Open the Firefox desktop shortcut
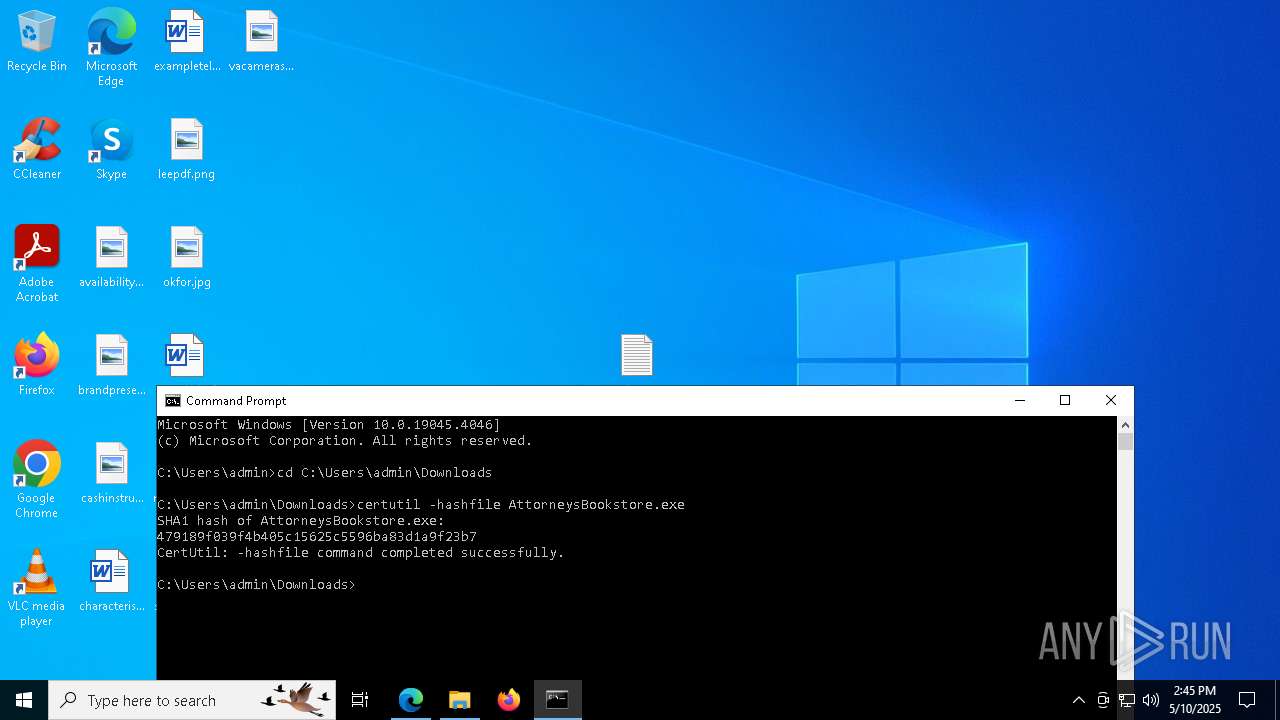The image size is (1280, 720). coord(37,366)
